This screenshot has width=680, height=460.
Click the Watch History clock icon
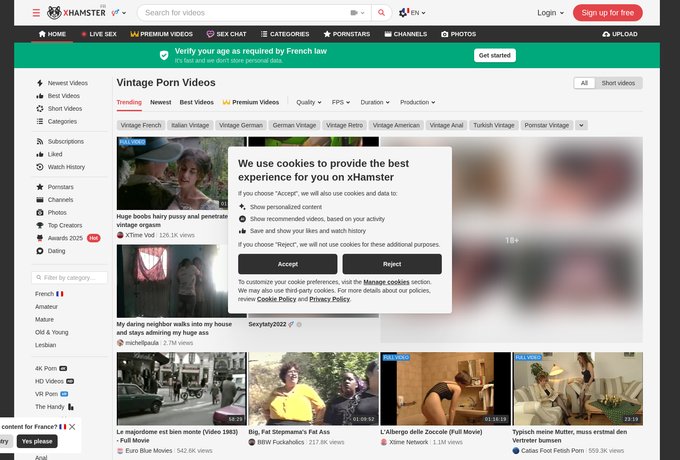click(40, 167)
